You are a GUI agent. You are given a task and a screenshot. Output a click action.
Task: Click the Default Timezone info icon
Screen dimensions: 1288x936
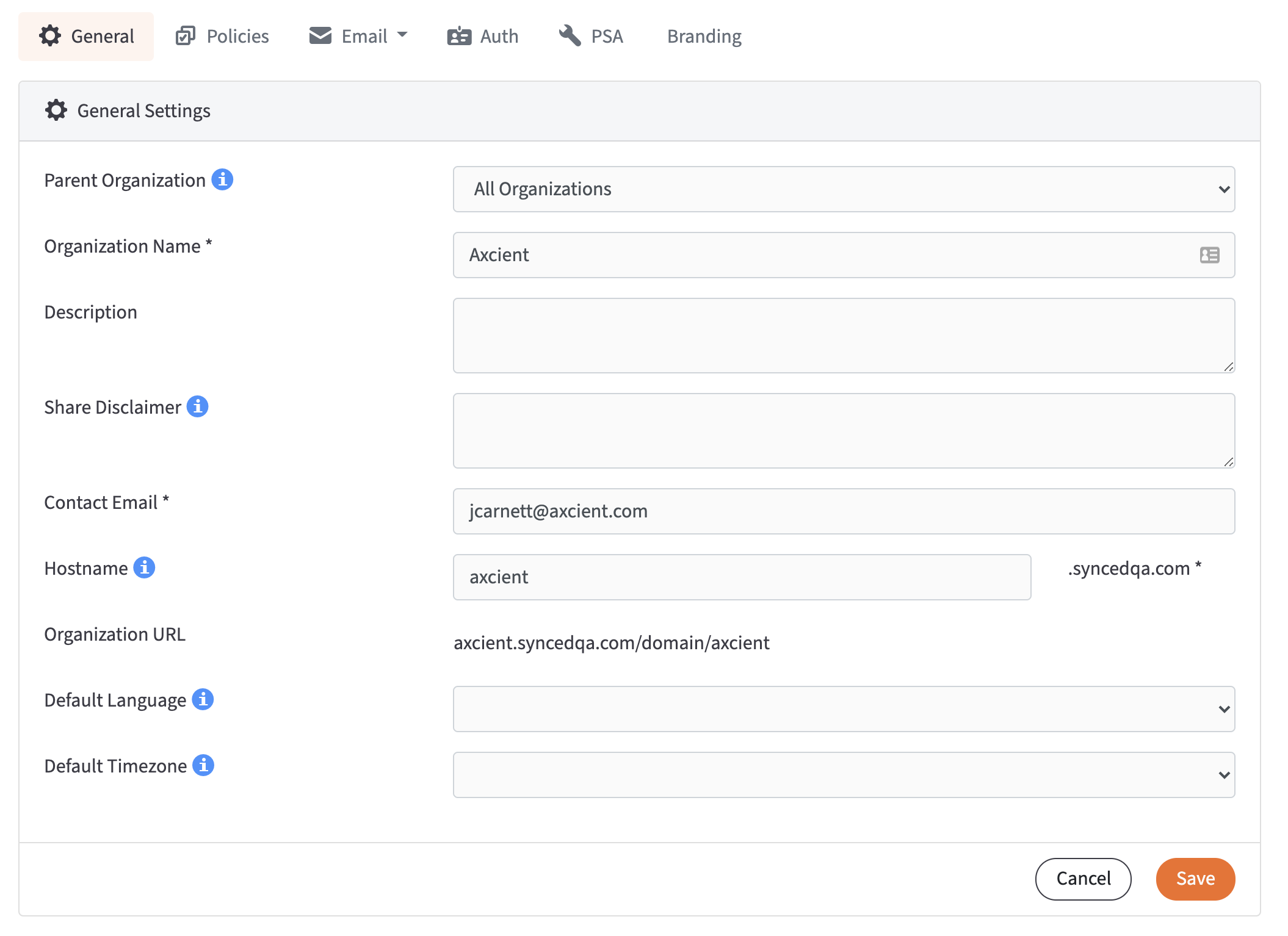coord(203,765)
